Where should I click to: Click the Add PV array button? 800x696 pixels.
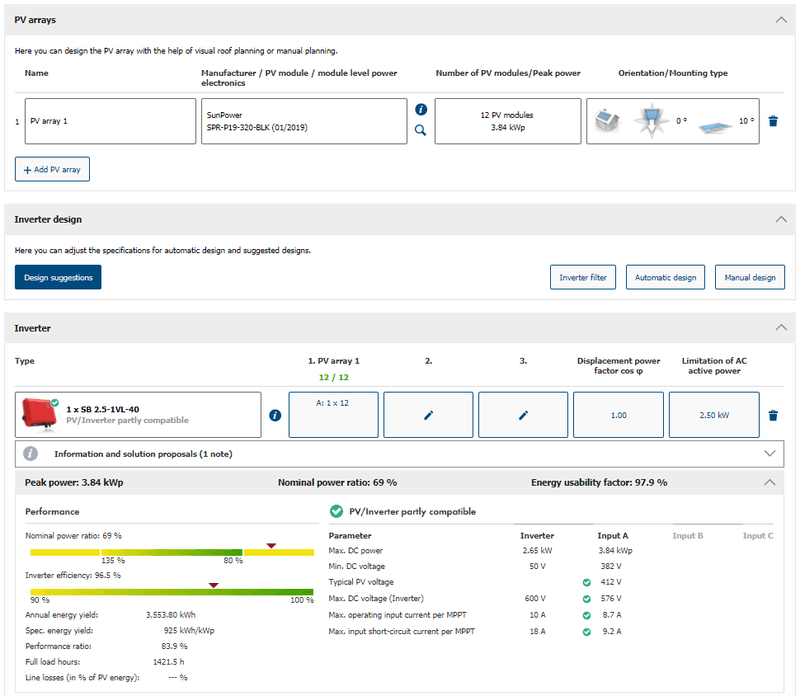coord(52,170)
